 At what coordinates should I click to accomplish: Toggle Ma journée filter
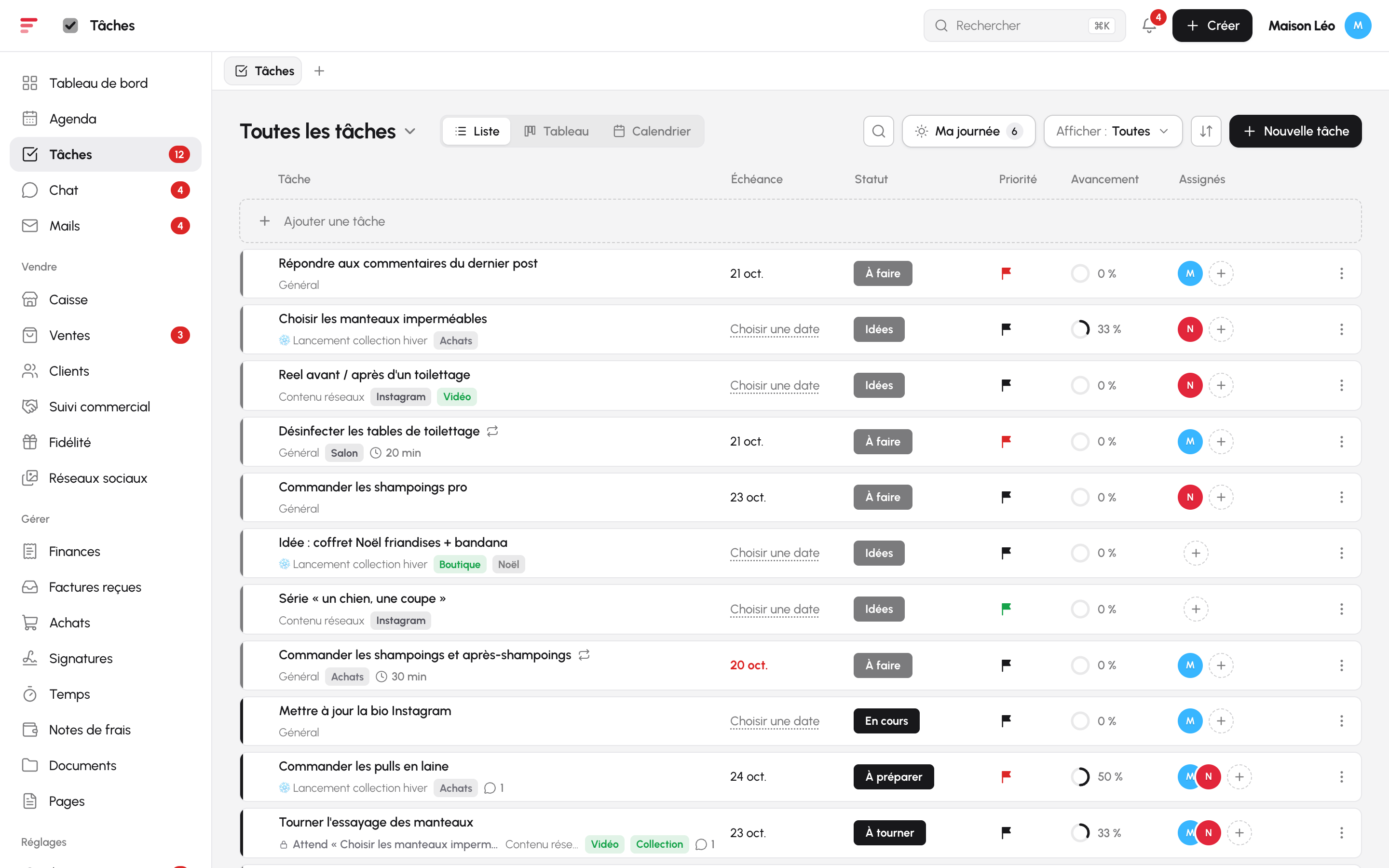968,131
